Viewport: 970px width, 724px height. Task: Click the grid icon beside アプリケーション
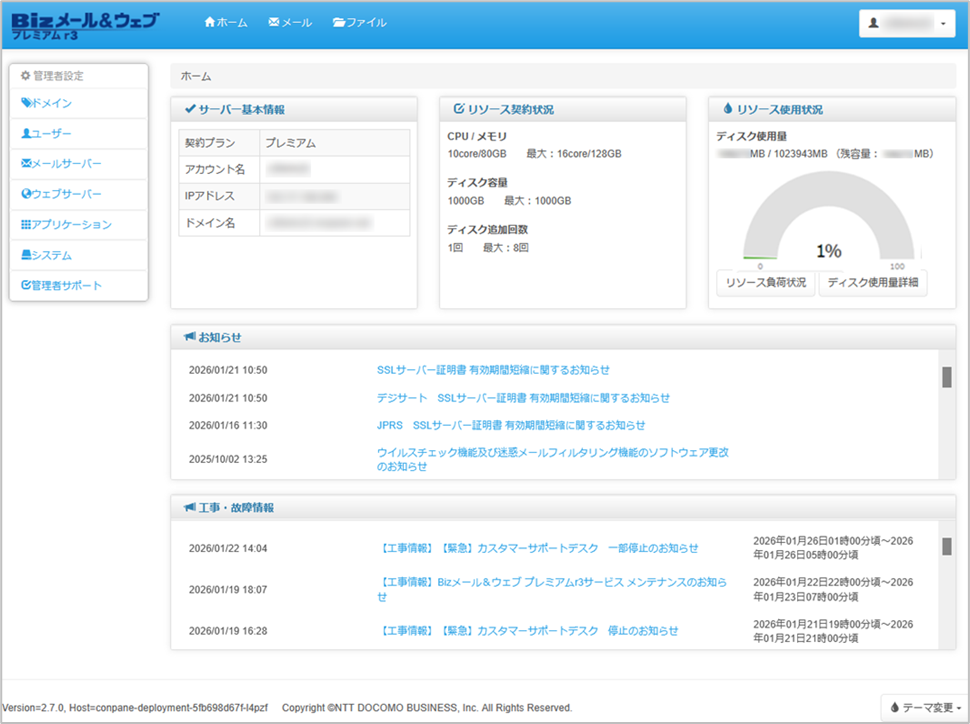(26, 225)
